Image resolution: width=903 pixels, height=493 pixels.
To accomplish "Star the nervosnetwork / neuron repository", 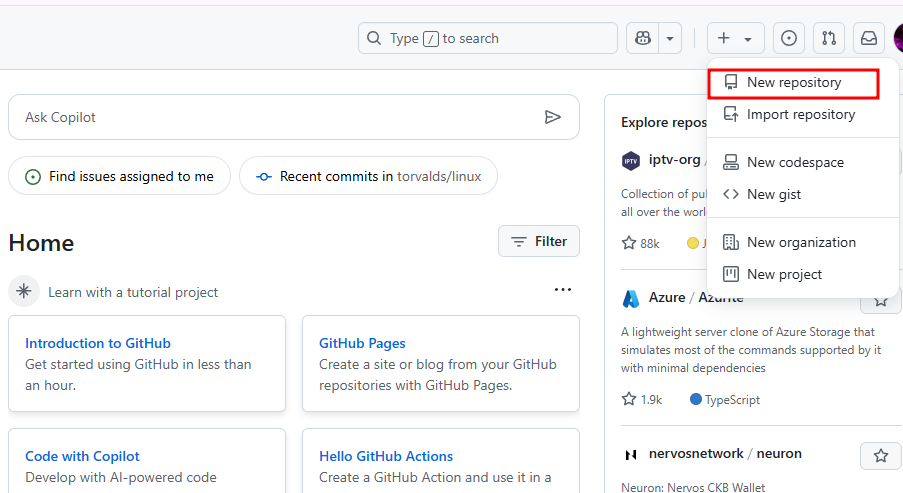I will point(880,456).
